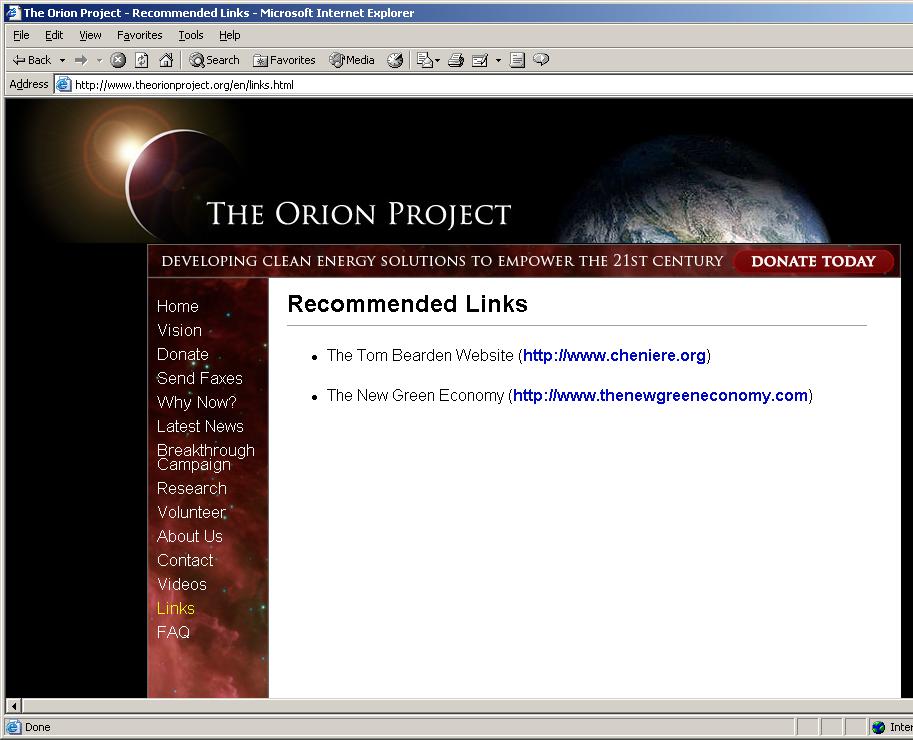The height and width of the screenshot is (740, 913).
Task: Click The Orion Project banner title
Action: coord(359,214)
